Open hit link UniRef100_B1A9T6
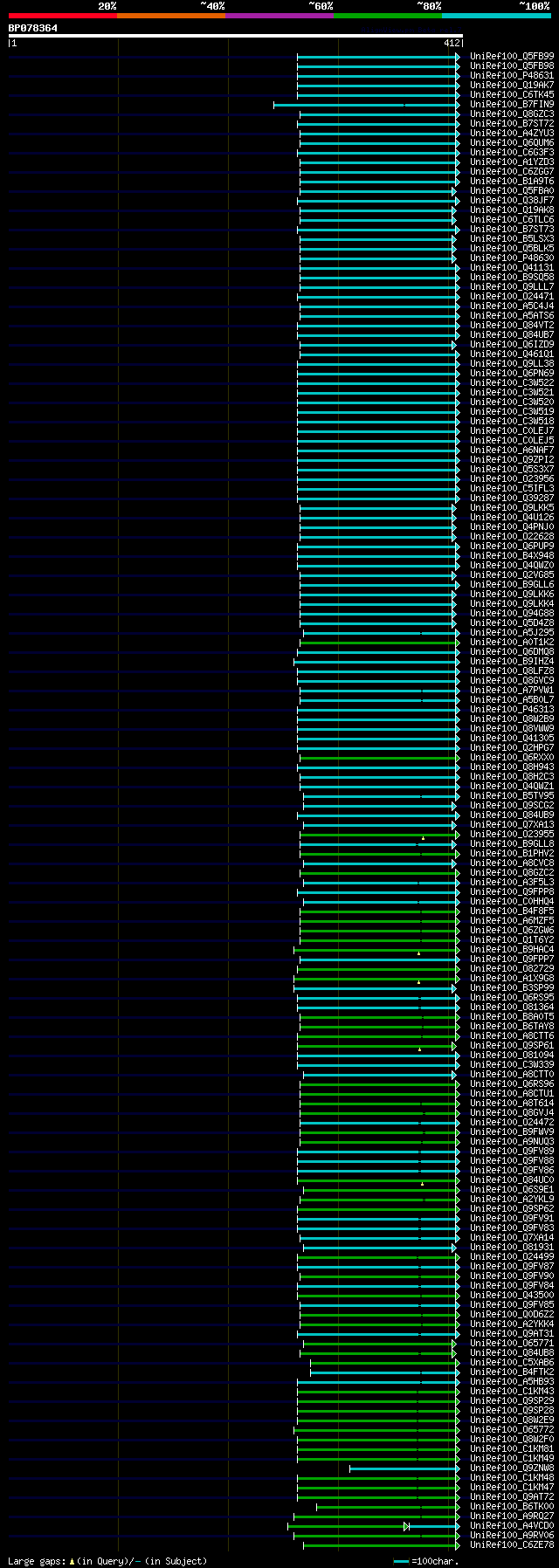The width and height of the screenshot is (559, 1568). [x=512, y=181]
